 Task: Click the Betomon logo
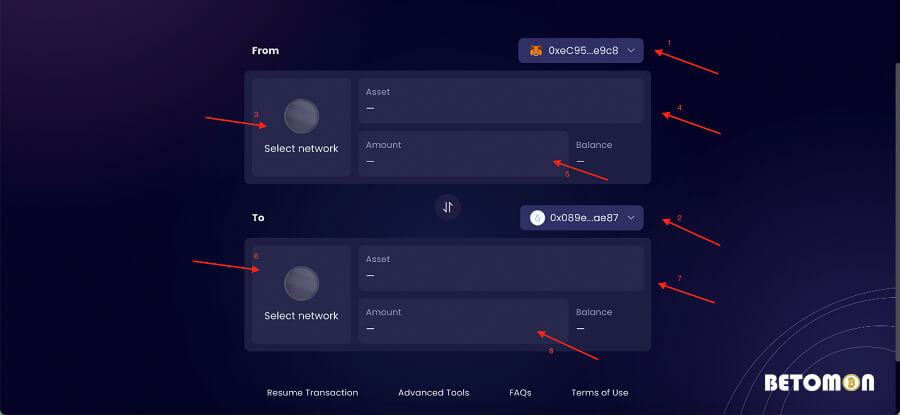click(820, 383)
